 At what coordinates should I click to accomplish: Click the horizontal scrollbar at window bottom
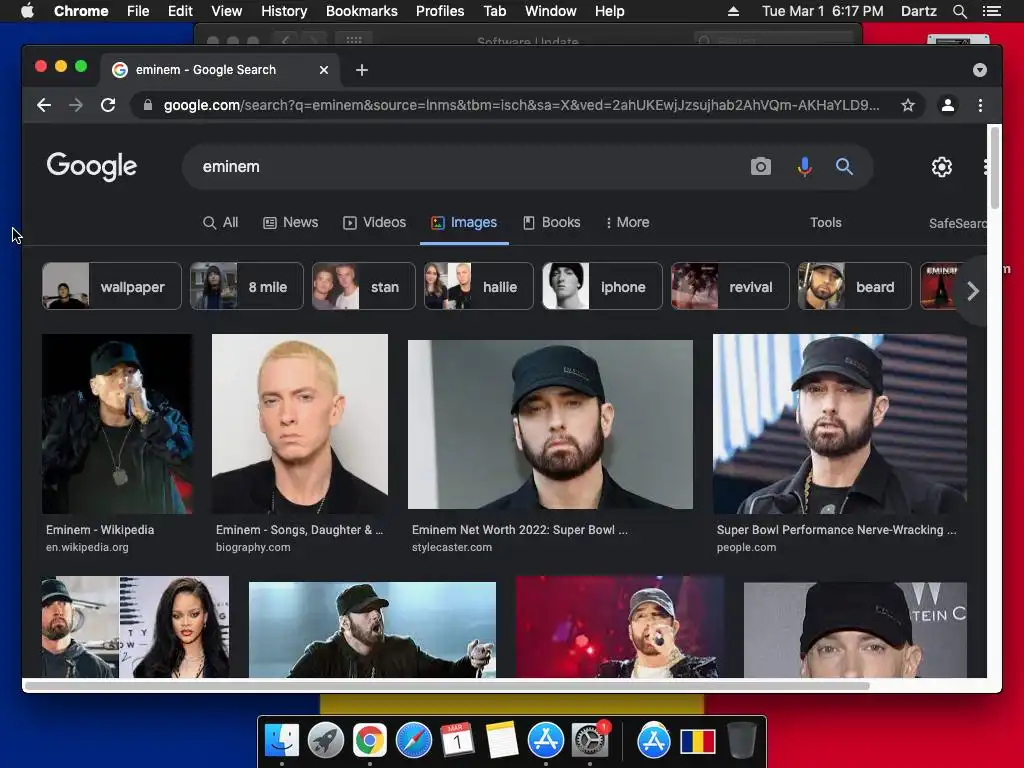pyautogui.click(x=447, y=686)
